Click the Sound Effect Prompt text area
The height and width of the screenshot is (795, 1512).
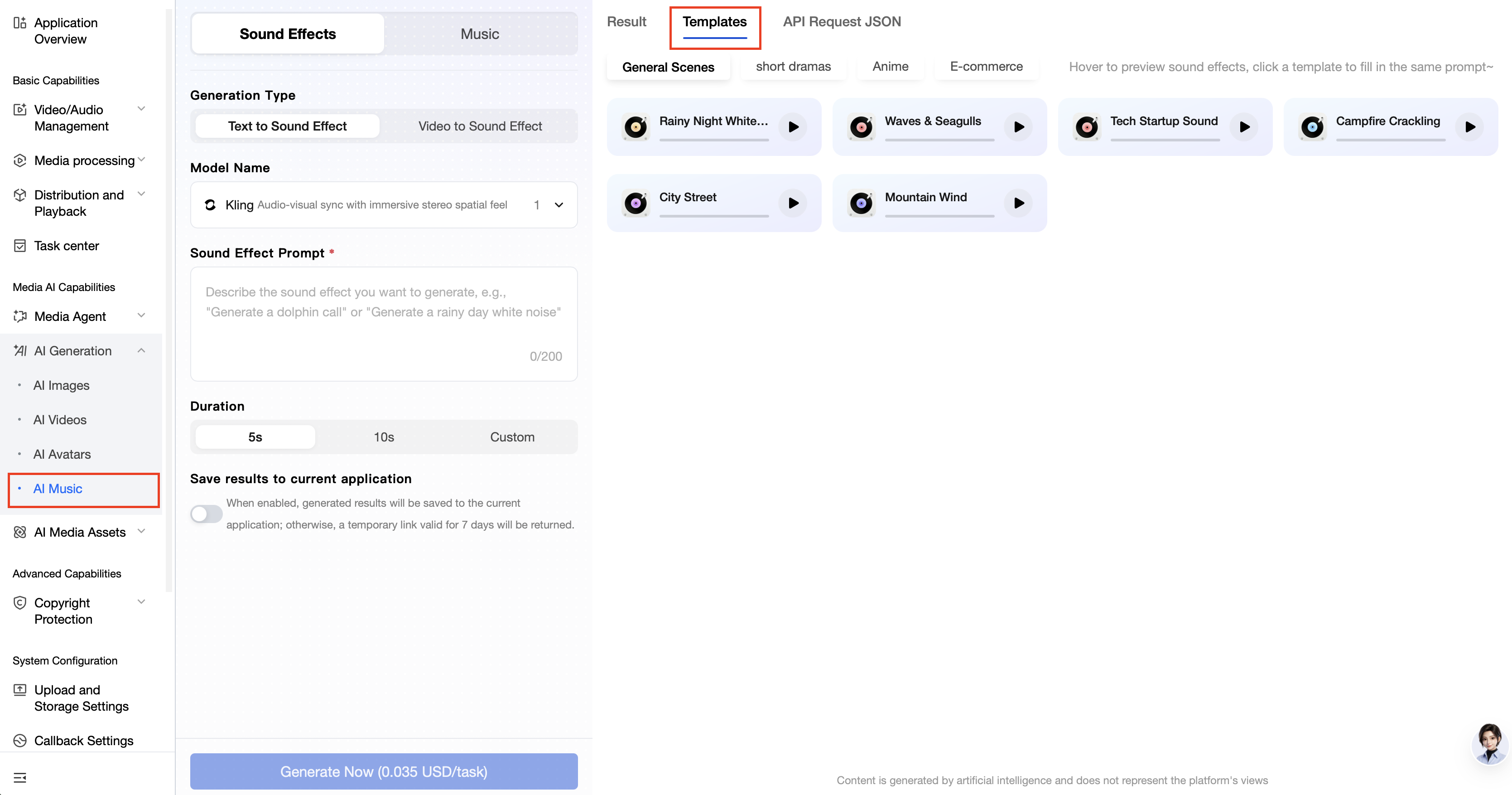click(x=384, y=324)
